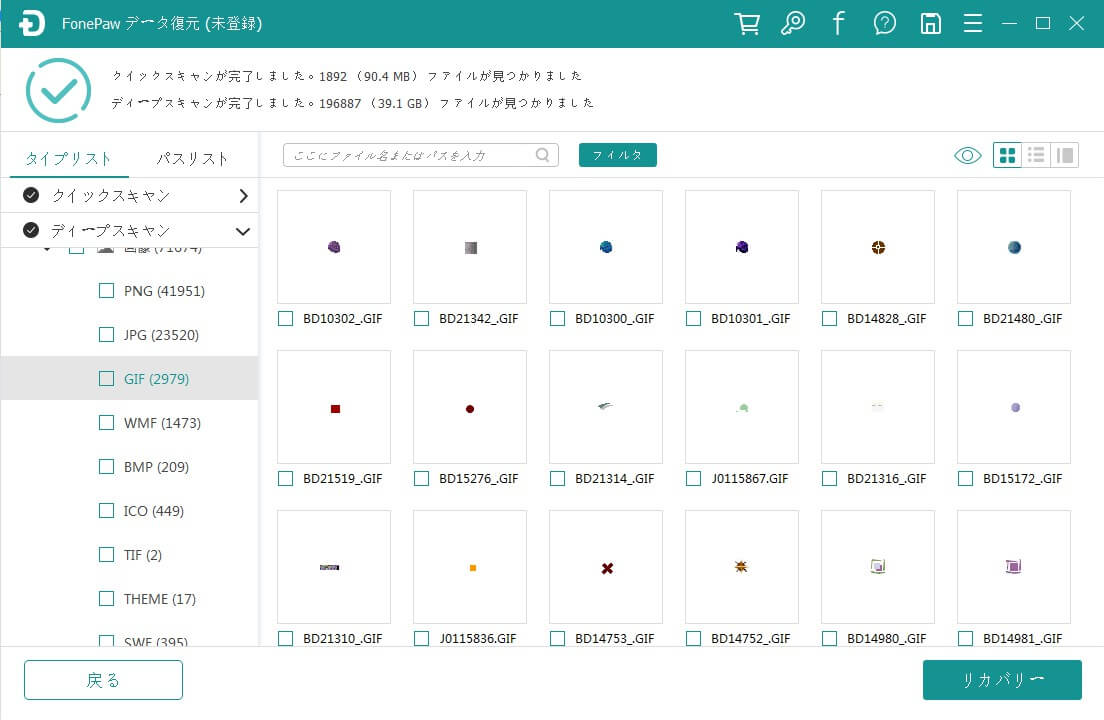Open thumbnail of BD21480_.GIF
Viewport: 1104px width, 720px height.
(x=1014, y=247)
